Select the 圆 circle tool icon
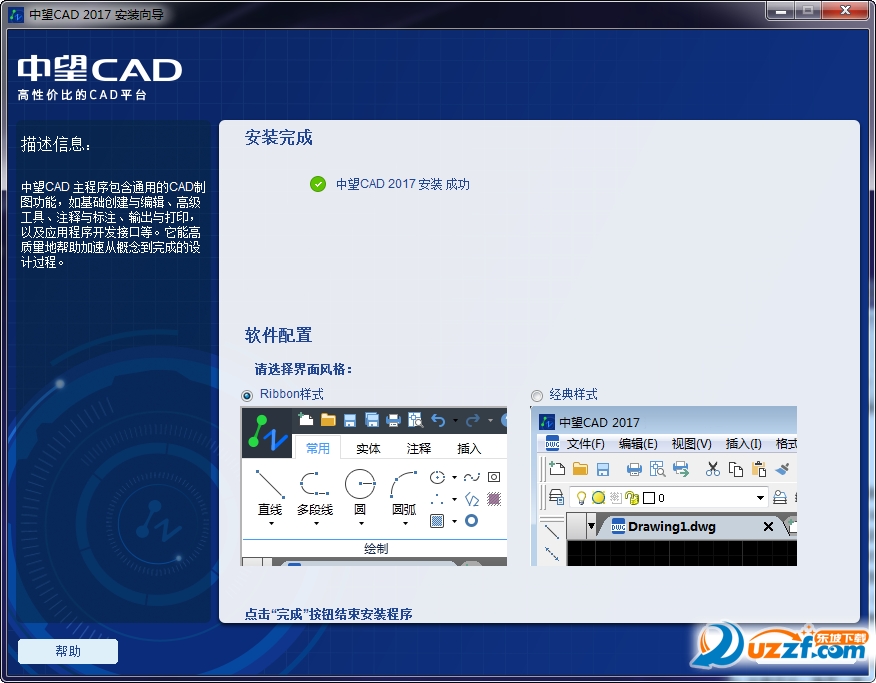876x683 pixels. click(x=360, y=484)
